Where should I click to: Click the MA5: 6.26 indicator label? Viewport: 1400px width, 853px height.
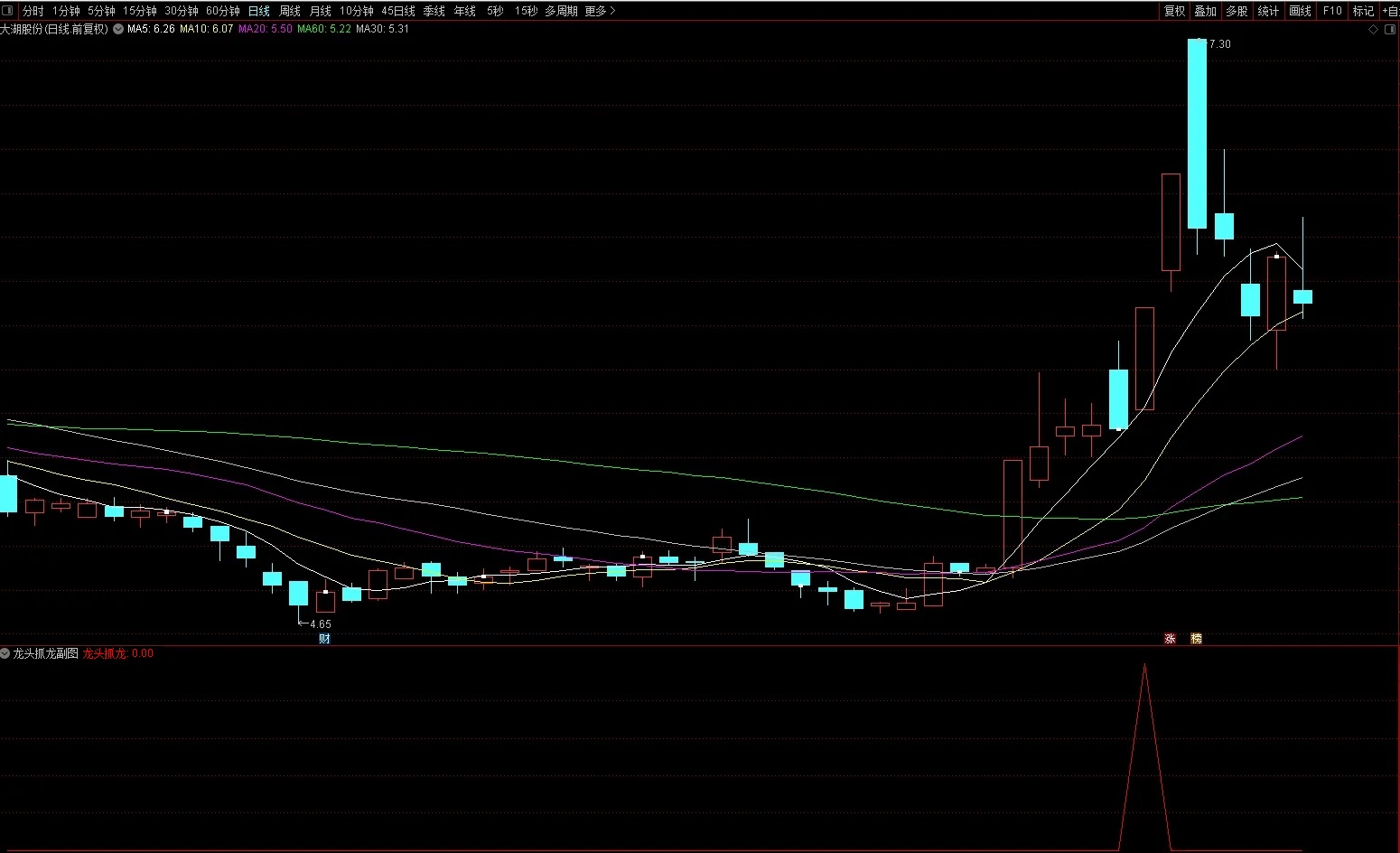click(x=151, y=29)
